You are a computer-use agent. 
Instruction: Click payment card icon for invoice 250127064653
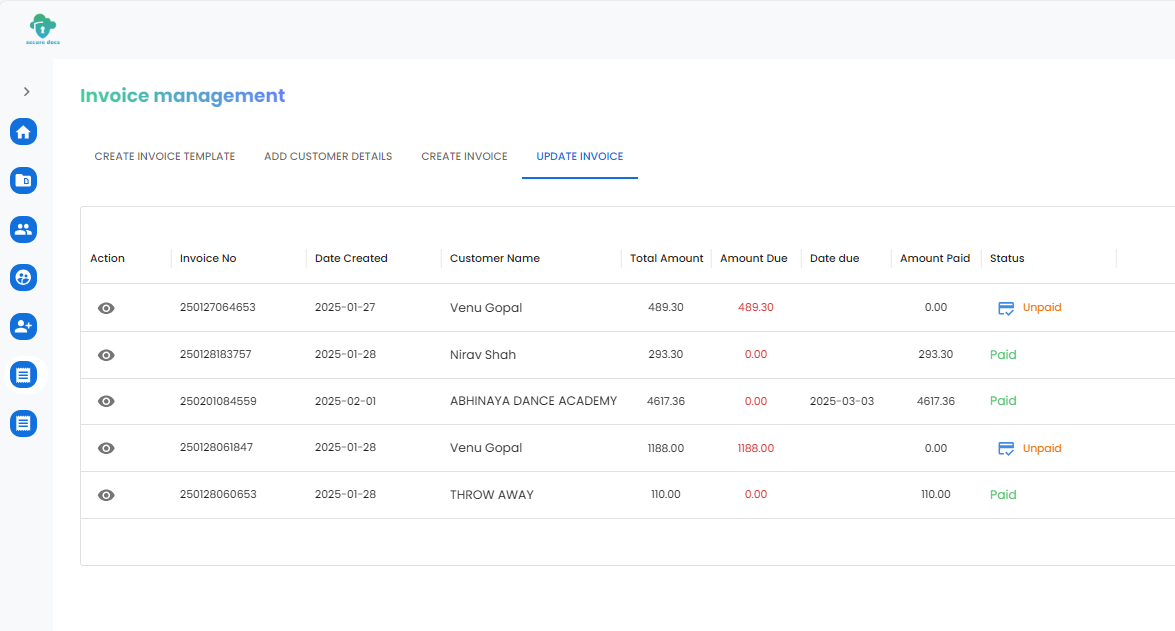1006,308
